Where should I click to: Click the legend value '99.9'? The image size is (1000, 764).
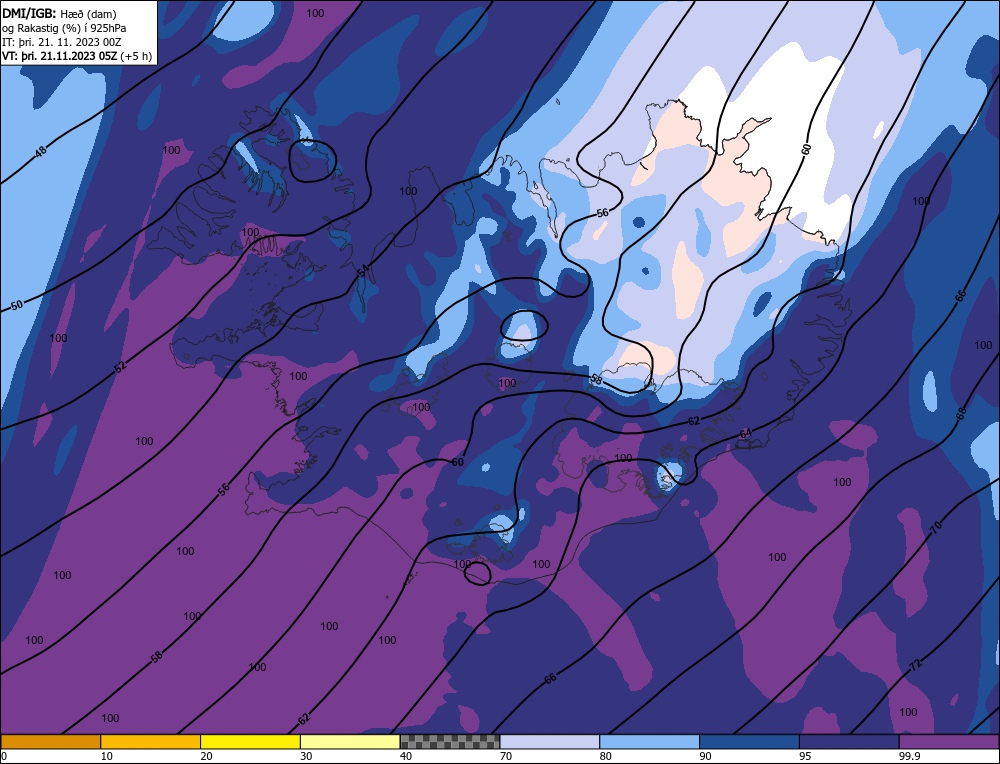pyautogui.click(x=908, y=756)
